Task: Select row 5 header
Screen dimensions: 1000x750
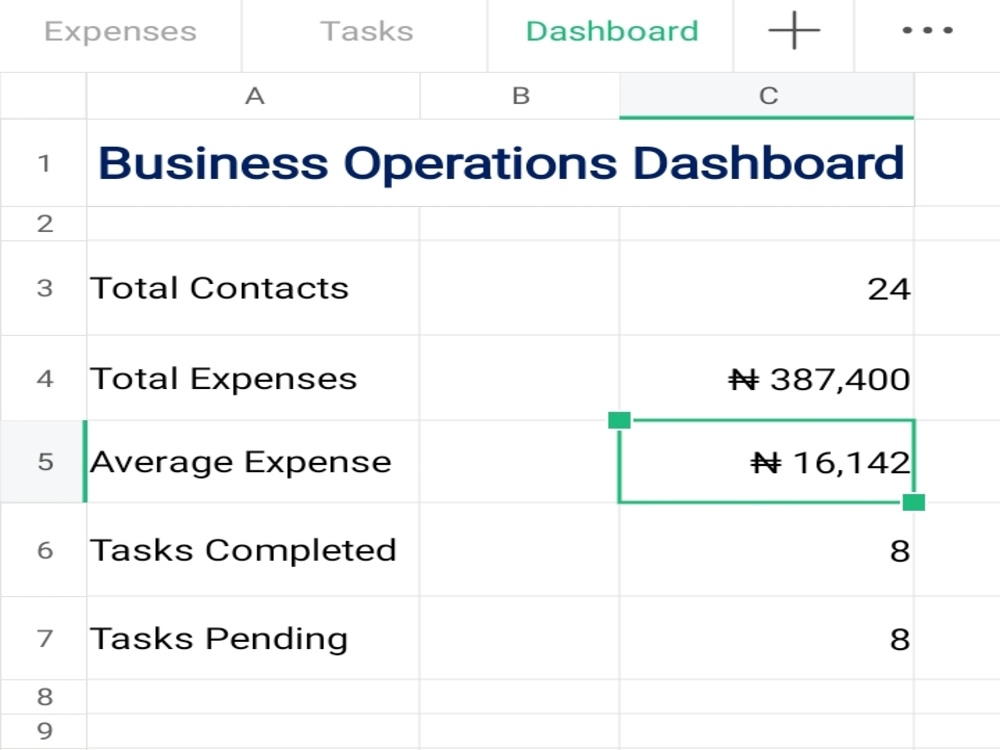Action: 43,461
